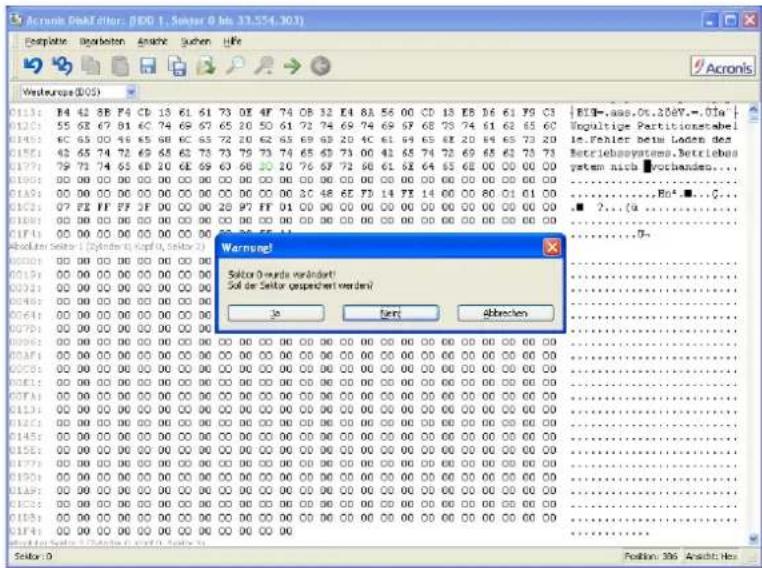This screenshot has width=762, height=568.
Task: Click the grey round Back icon
Action: (320, 66)
